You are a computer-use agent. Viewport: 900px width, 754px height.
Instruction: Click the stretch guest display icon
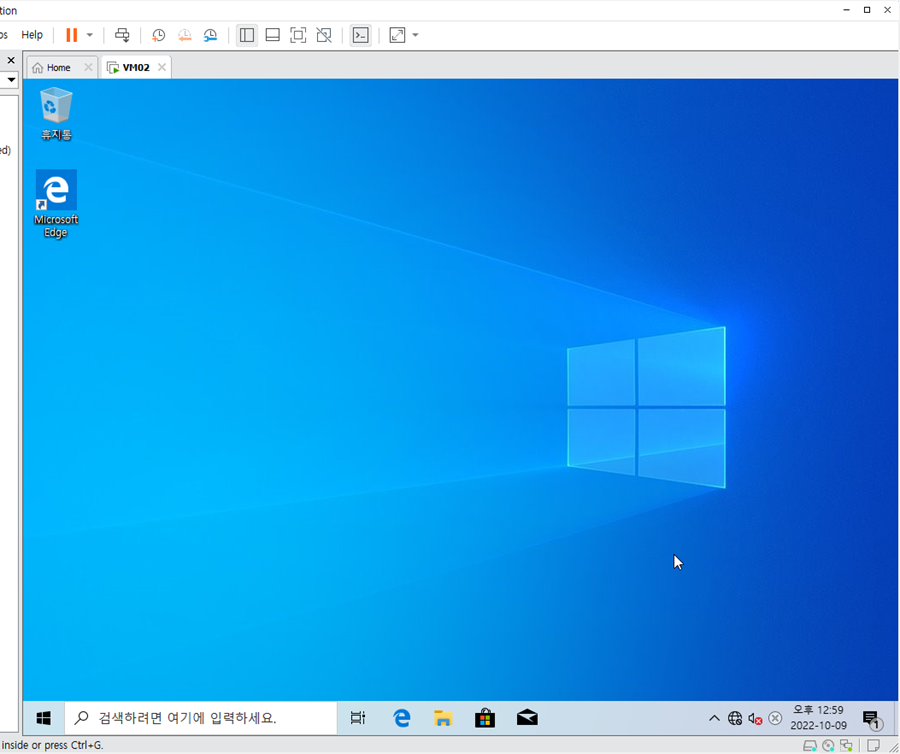pos(397,35)
